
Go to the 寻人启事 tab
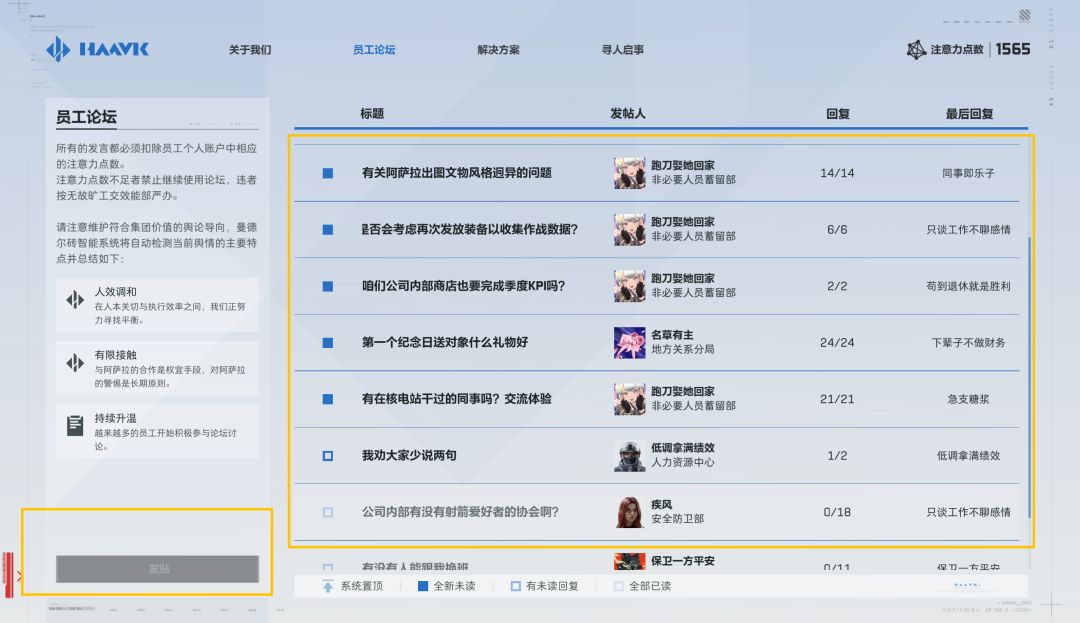623,50
